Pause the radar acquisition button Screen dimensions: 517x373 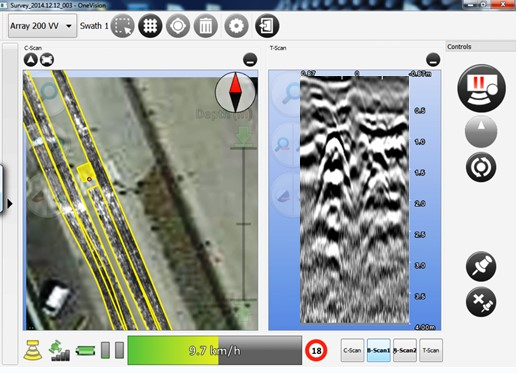[x=482, y=88]
